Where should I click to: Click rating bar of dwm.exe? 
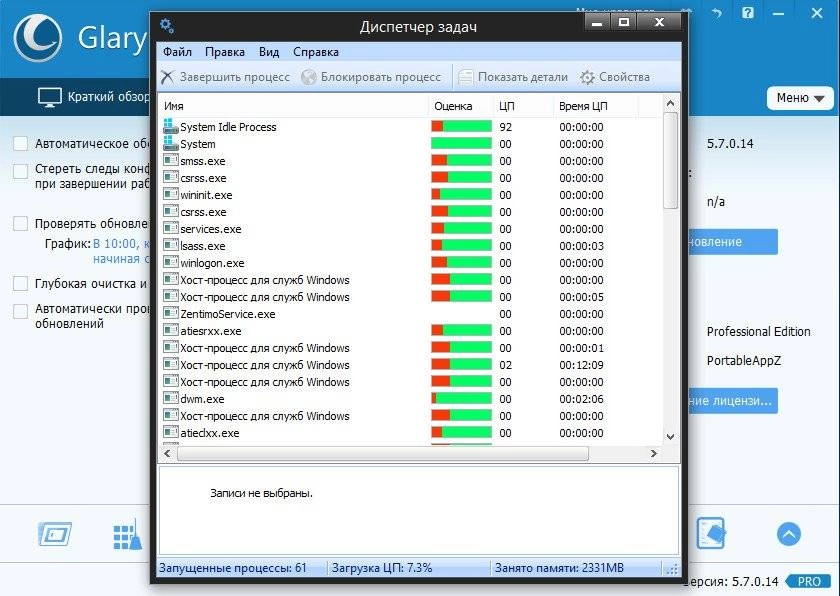[461, 398]
